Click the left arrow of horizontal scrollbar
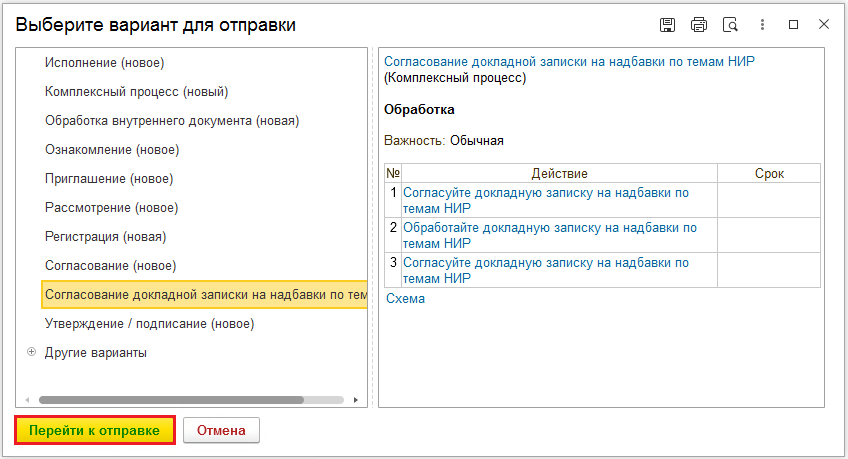848x459 pixels. point(27,400)
